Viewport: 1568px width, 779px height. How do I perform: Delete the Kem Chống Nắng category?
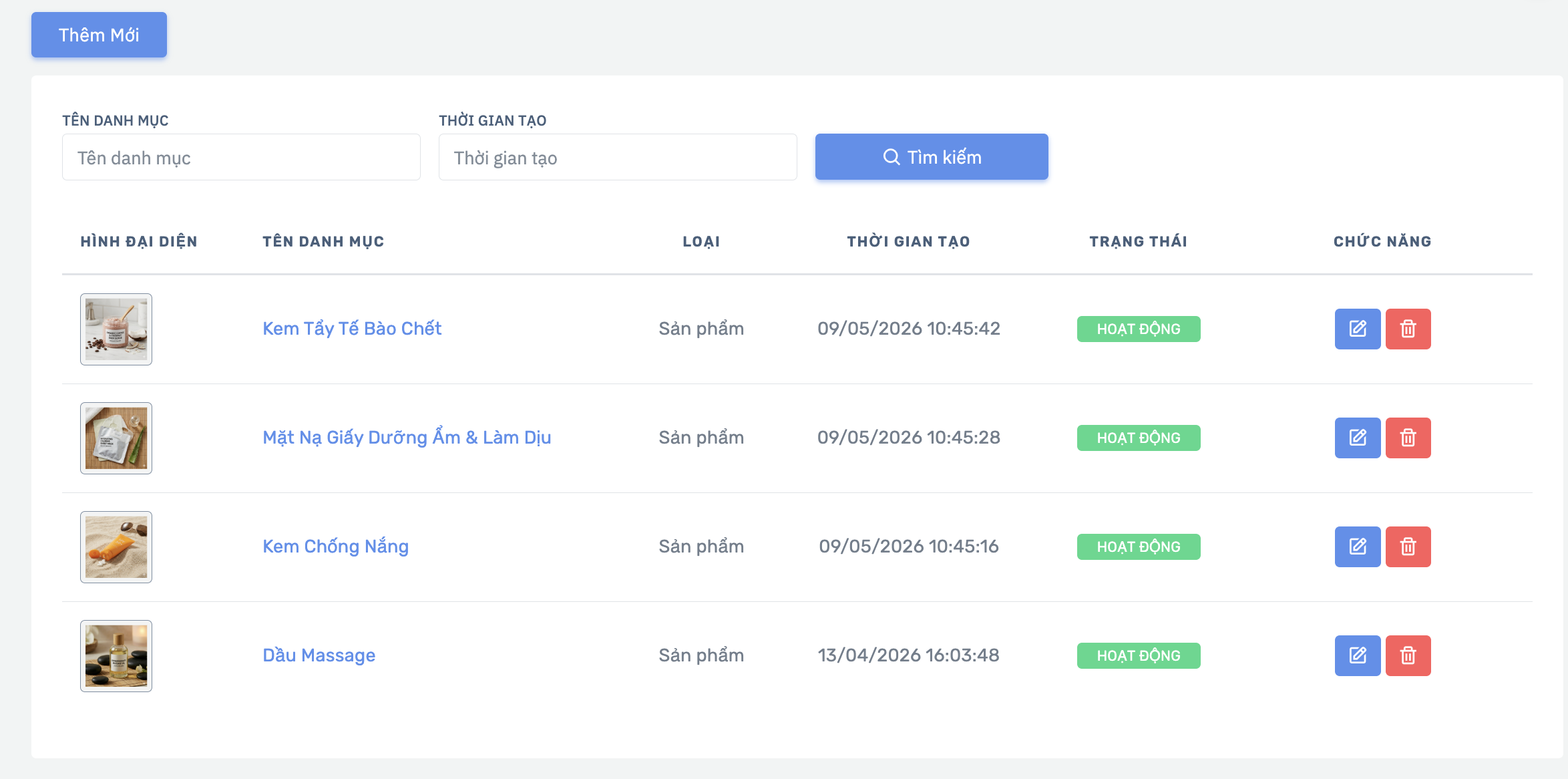[x=1408, y=547]
